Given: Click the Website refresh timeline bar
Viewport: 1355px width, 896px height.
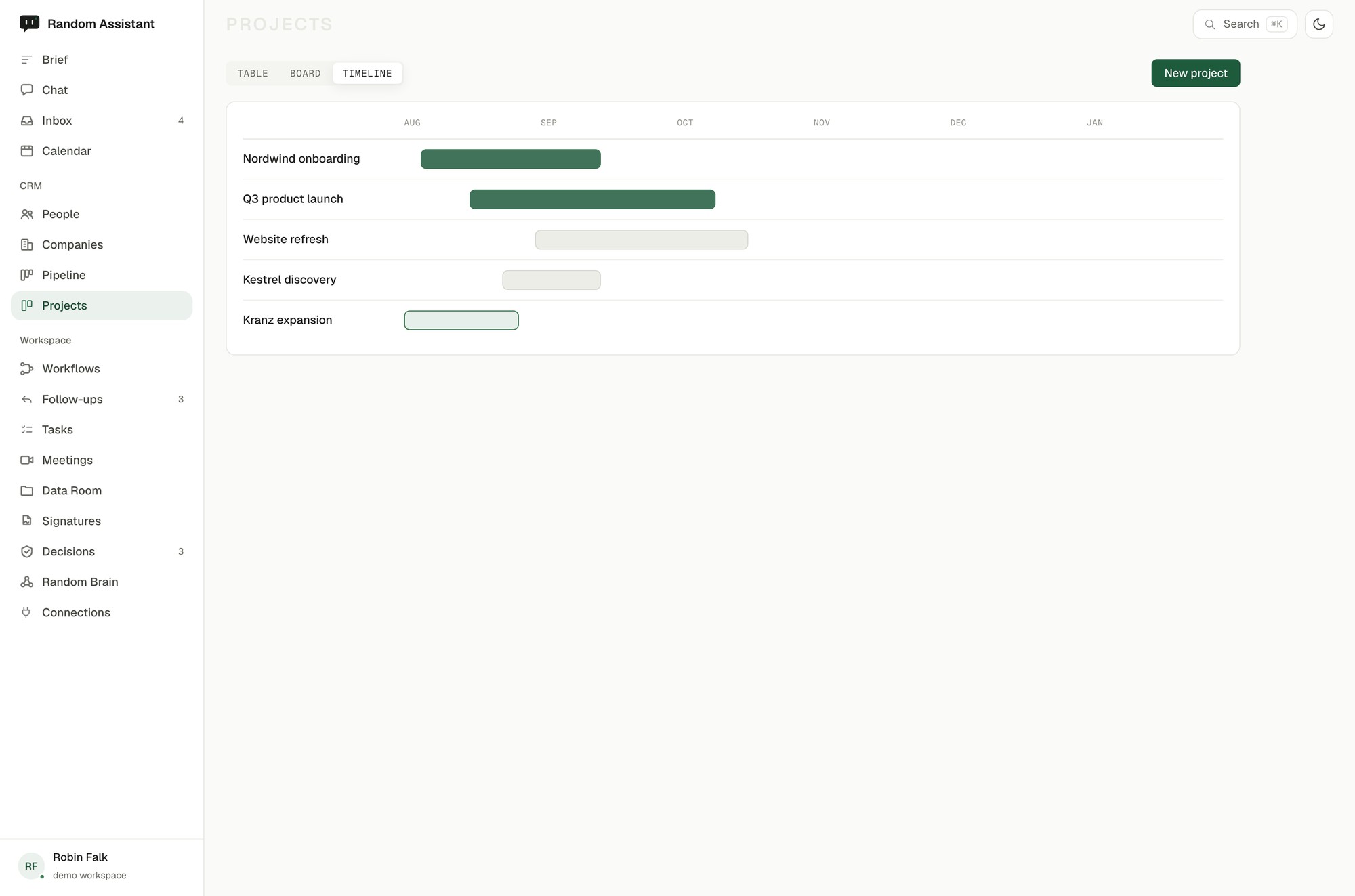Looking at the screenshot, I should 641,239.
